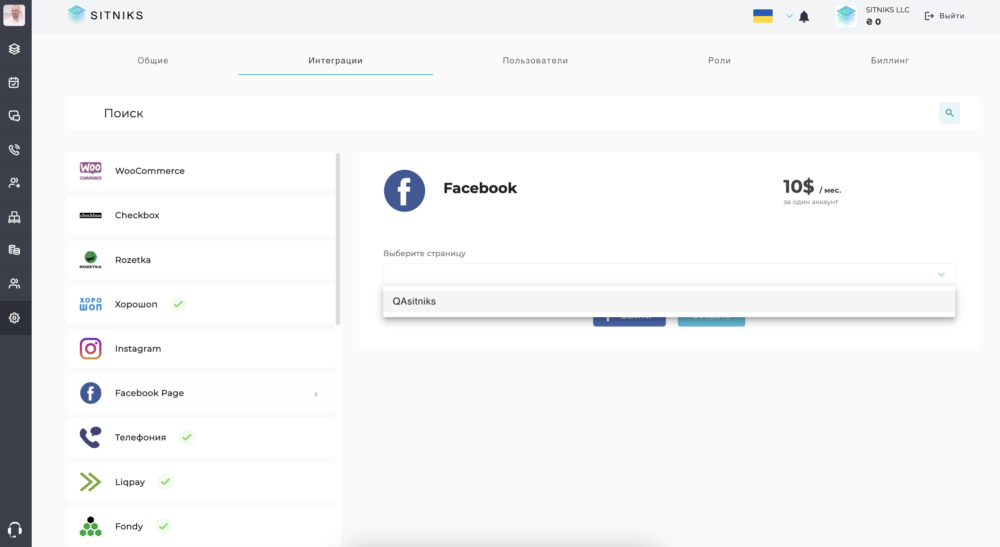Click the Checkbox logo icon
Image resolution: width=1000 pixels, height=547 pixels.
pyautogui.click(x=91, y=215)
